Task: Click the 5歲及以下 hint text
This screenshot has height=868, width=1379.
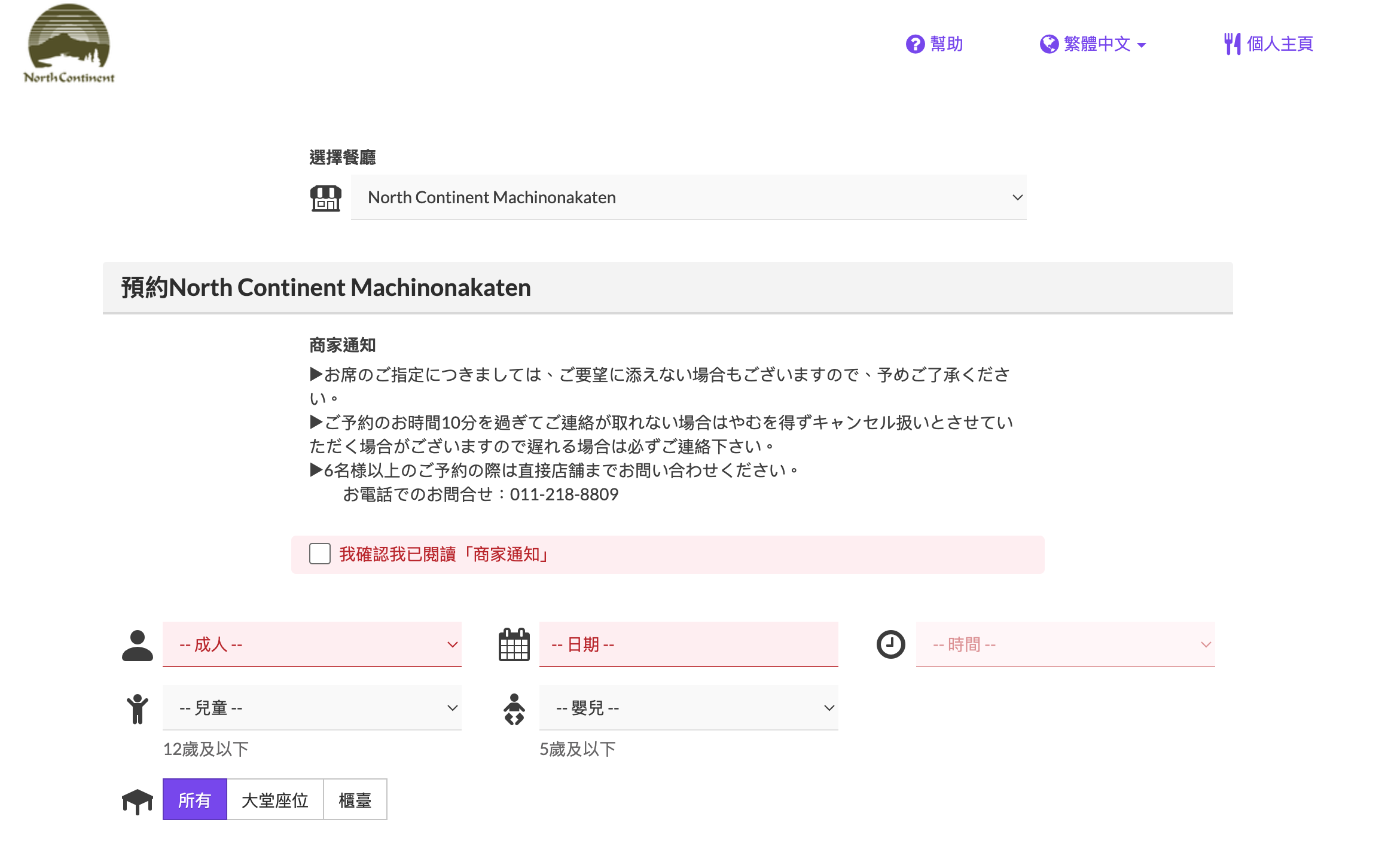Action: (578, 749)
